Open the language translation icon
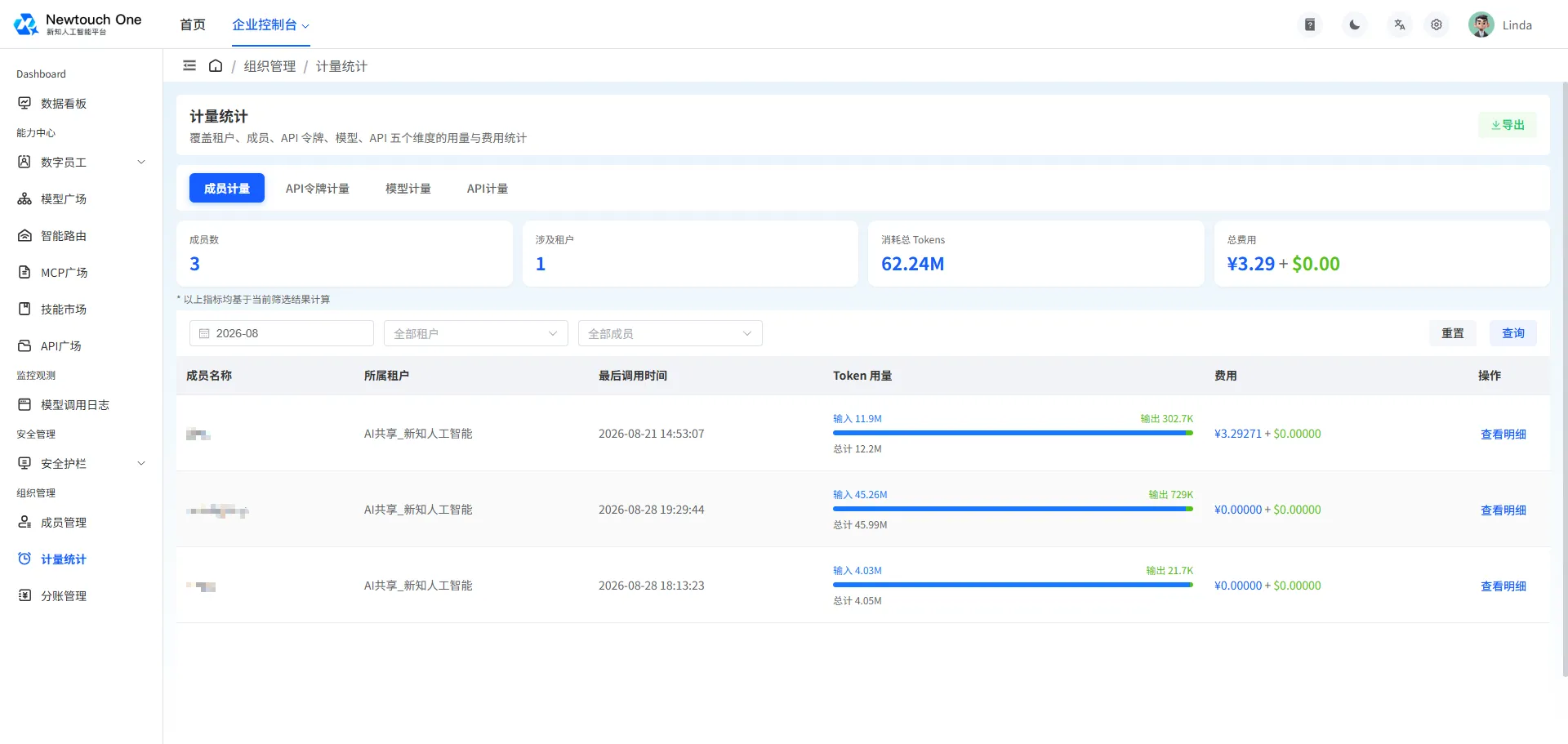The width and height of the screenshot is (1568, 744). [x=1400, y=25]
